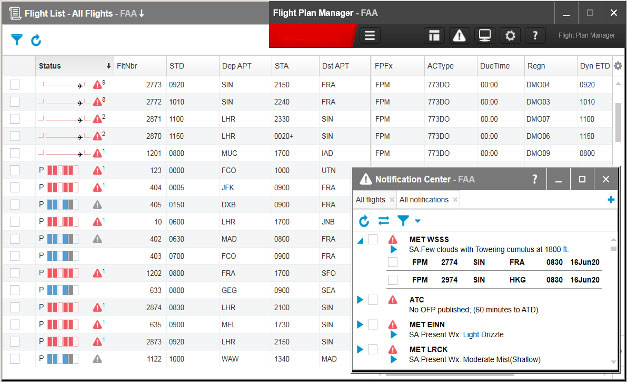Tick the MET WSSS notification checkbox

[373, 240]
